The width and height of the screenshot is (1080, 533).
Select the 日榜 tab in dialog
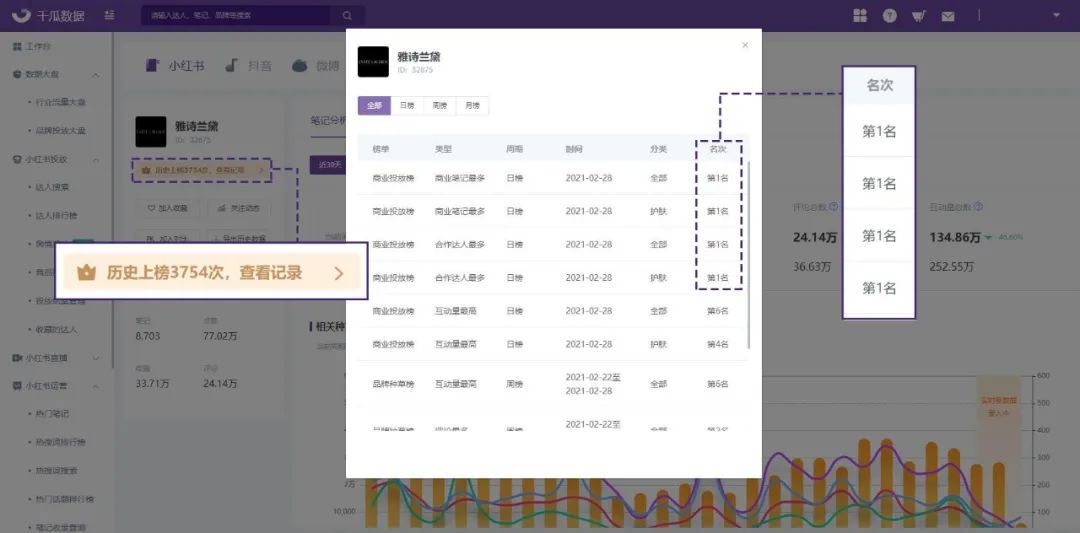(407, 106)
